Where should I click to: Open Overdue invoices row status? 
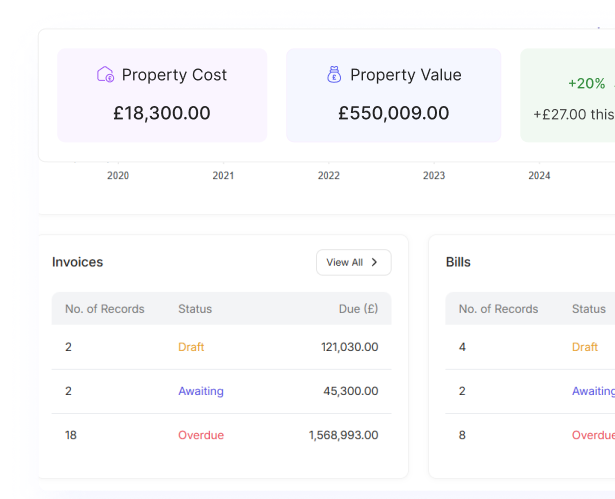(200, 435)
